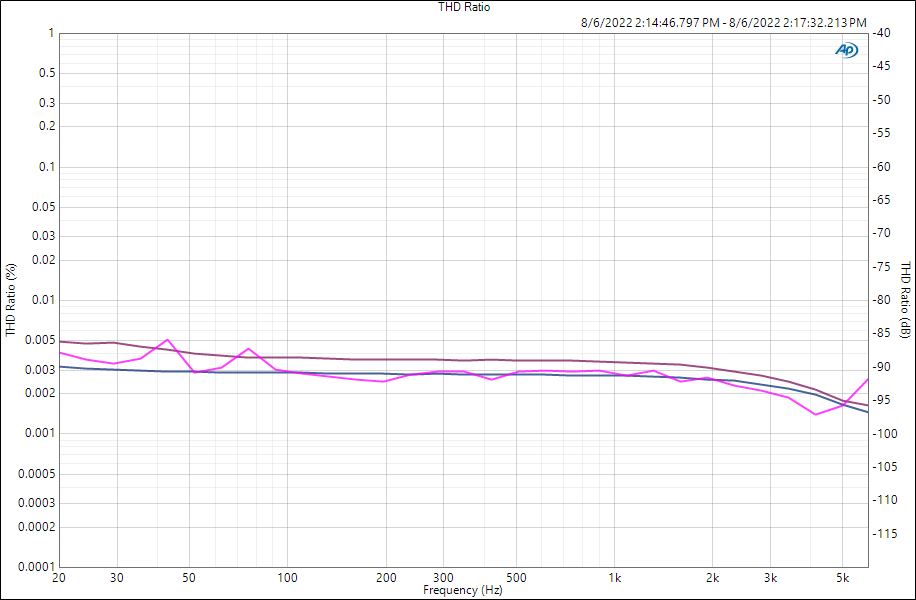Click the Frequency (Hz) axis title
The image size is (916, 600).
tap(463, 590)
